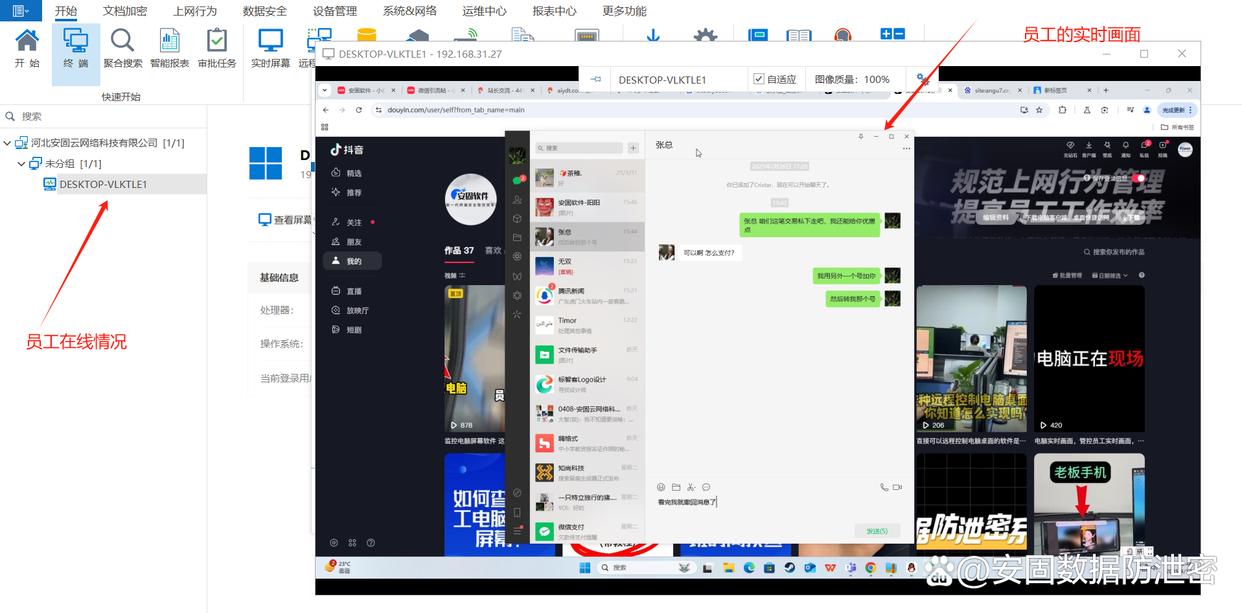Select 未分组 [1/1] group row
1242x613 pixels.
[72, 163]
